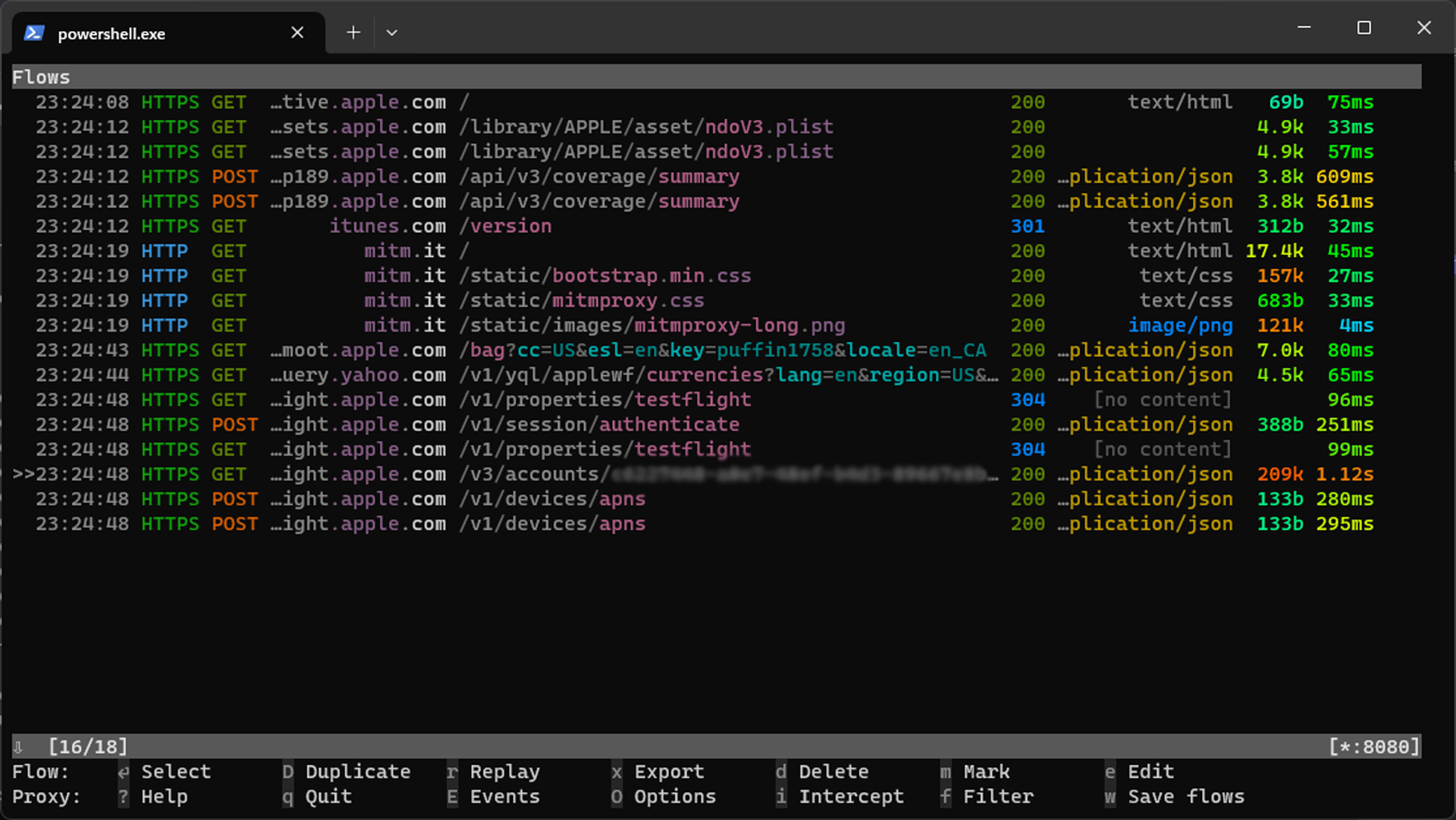Click the 388b size of the authenticate flow
The width and height of the screenshot is (1456, 820).
tap(1280, 424)
